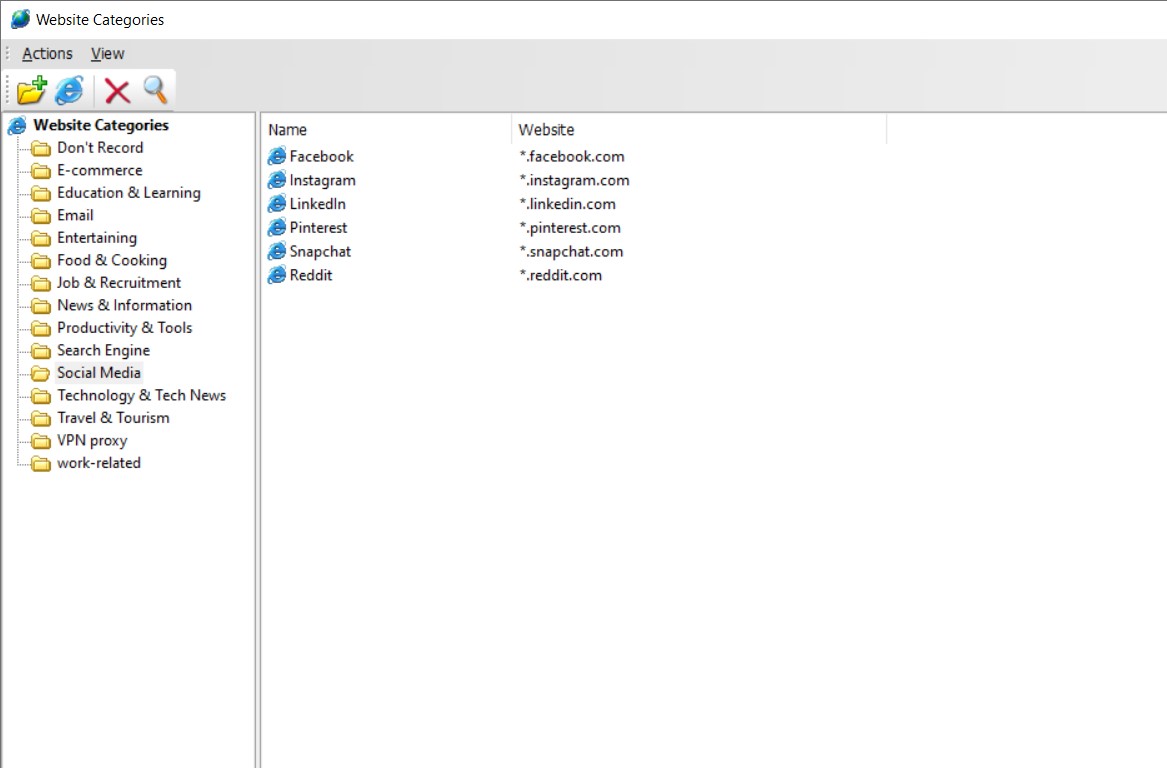Screen dimensions: 1167x768
Task: Open the View menu
Action: (107, 53)
